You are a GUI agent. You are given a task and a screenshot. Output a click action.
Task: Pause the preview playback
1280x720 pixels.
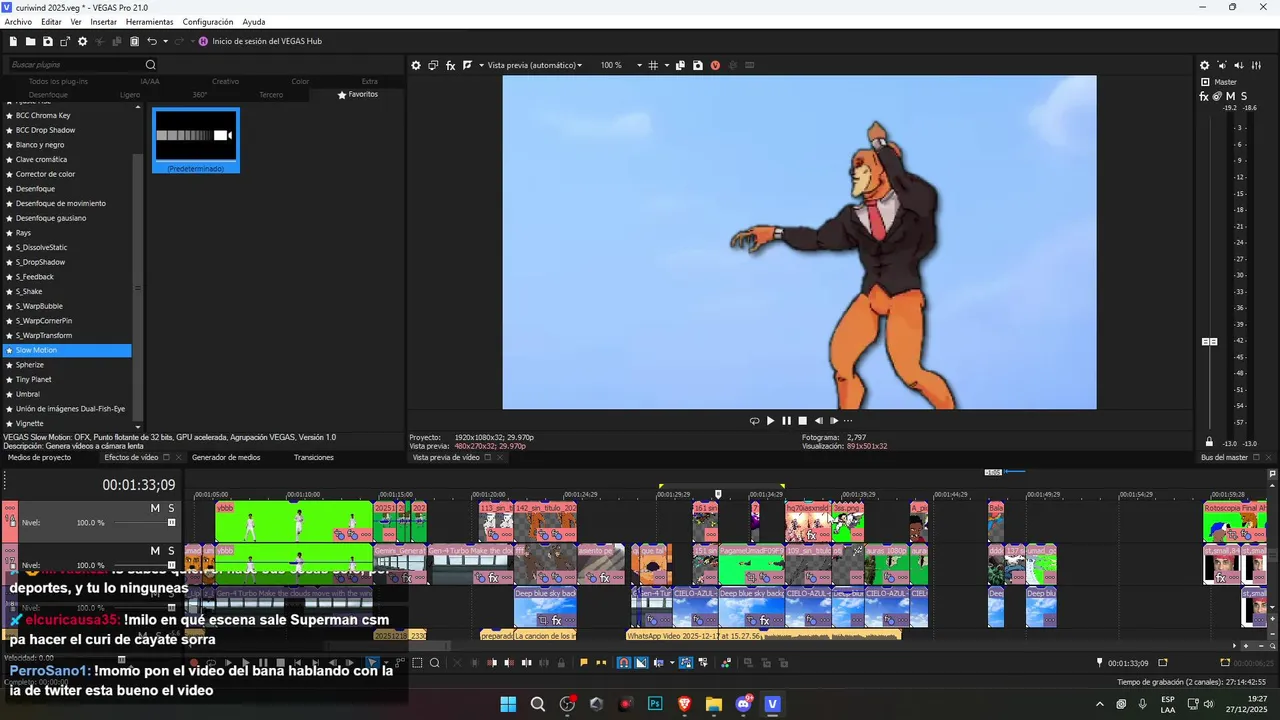(x=786, y=421)
